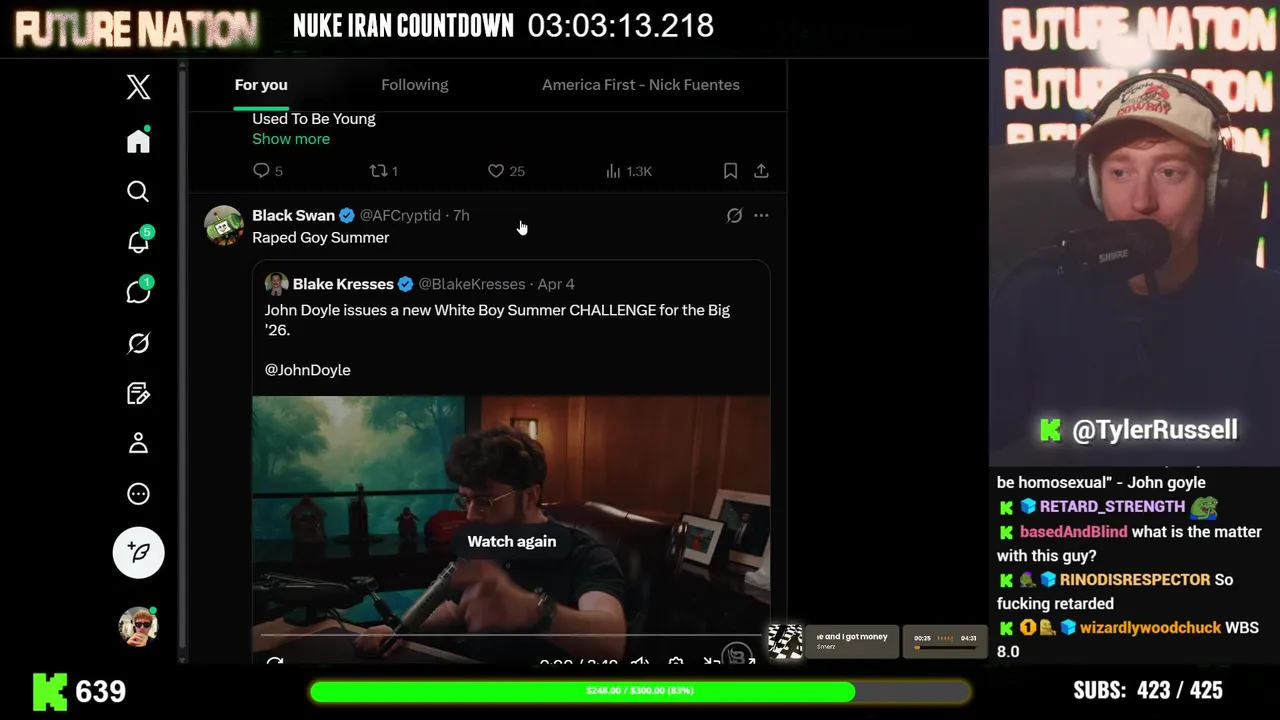
Task: Click chat username RETARD_STRENGTH
Action: (x=1112, y=507)
